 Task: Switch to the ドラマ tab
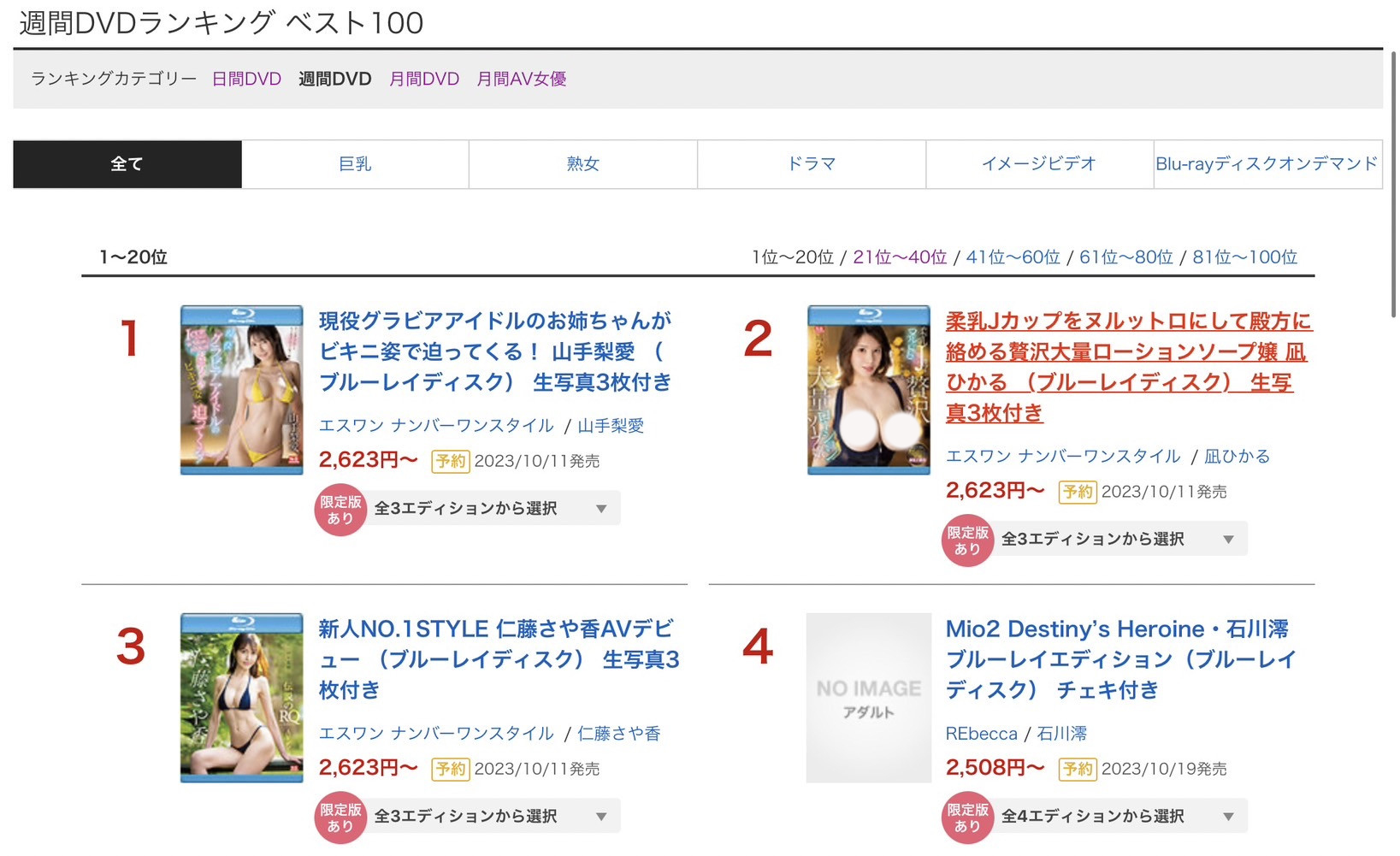point(811,164)
